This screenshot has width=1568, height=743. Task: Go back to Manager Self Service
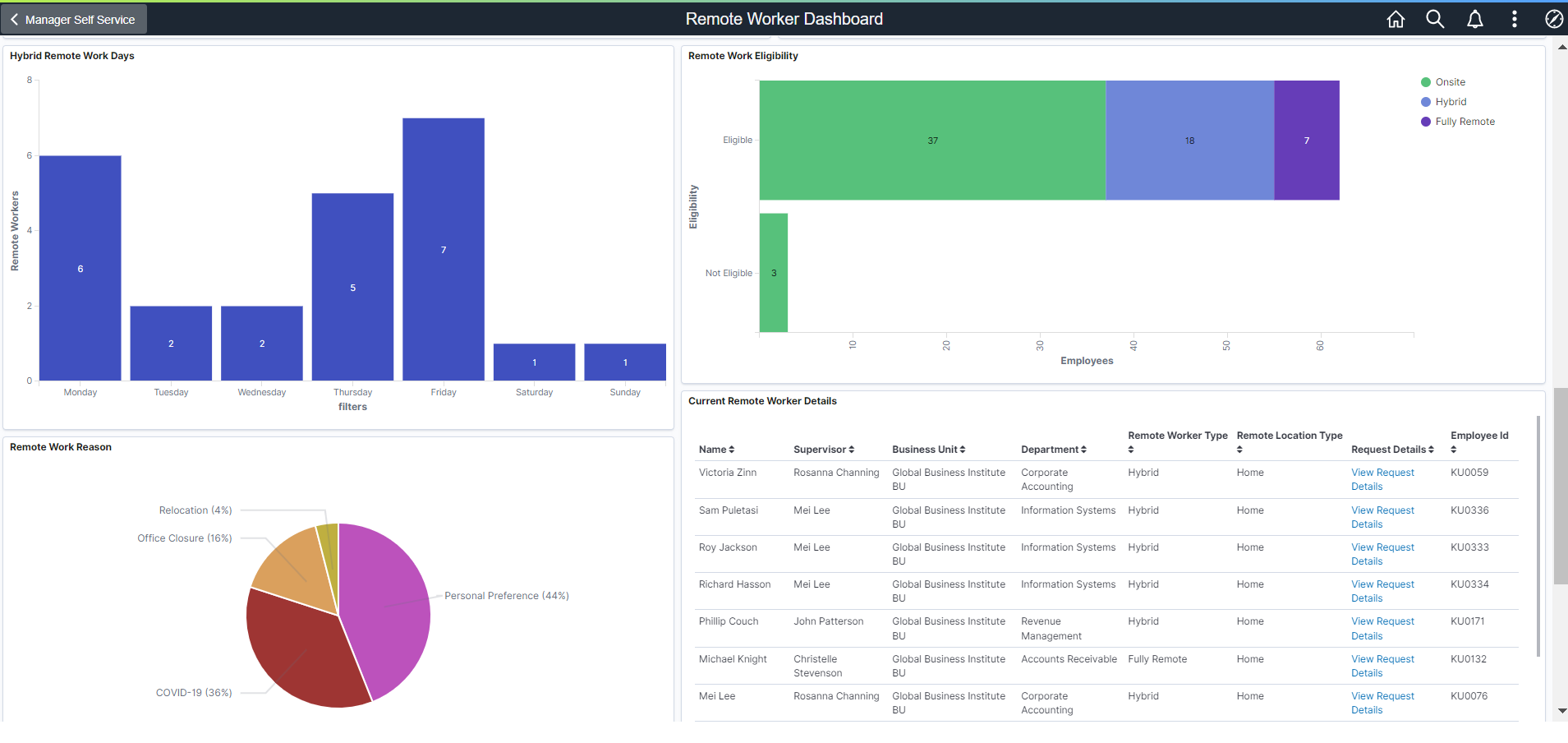pyautogui.click(x=74, y=20)
